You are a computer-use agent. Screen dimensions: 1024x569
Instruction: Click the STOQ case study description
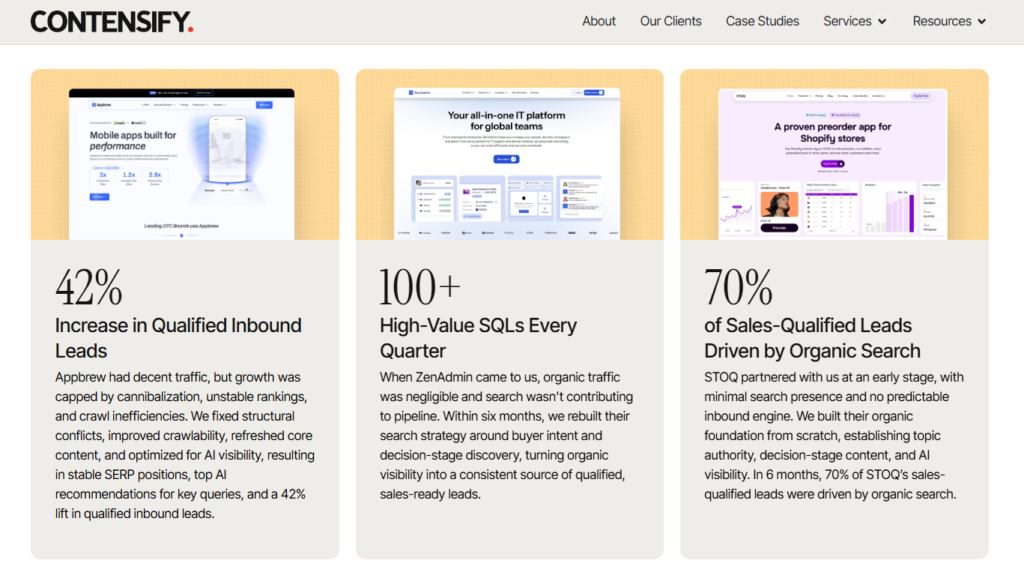tap(834, 436)
